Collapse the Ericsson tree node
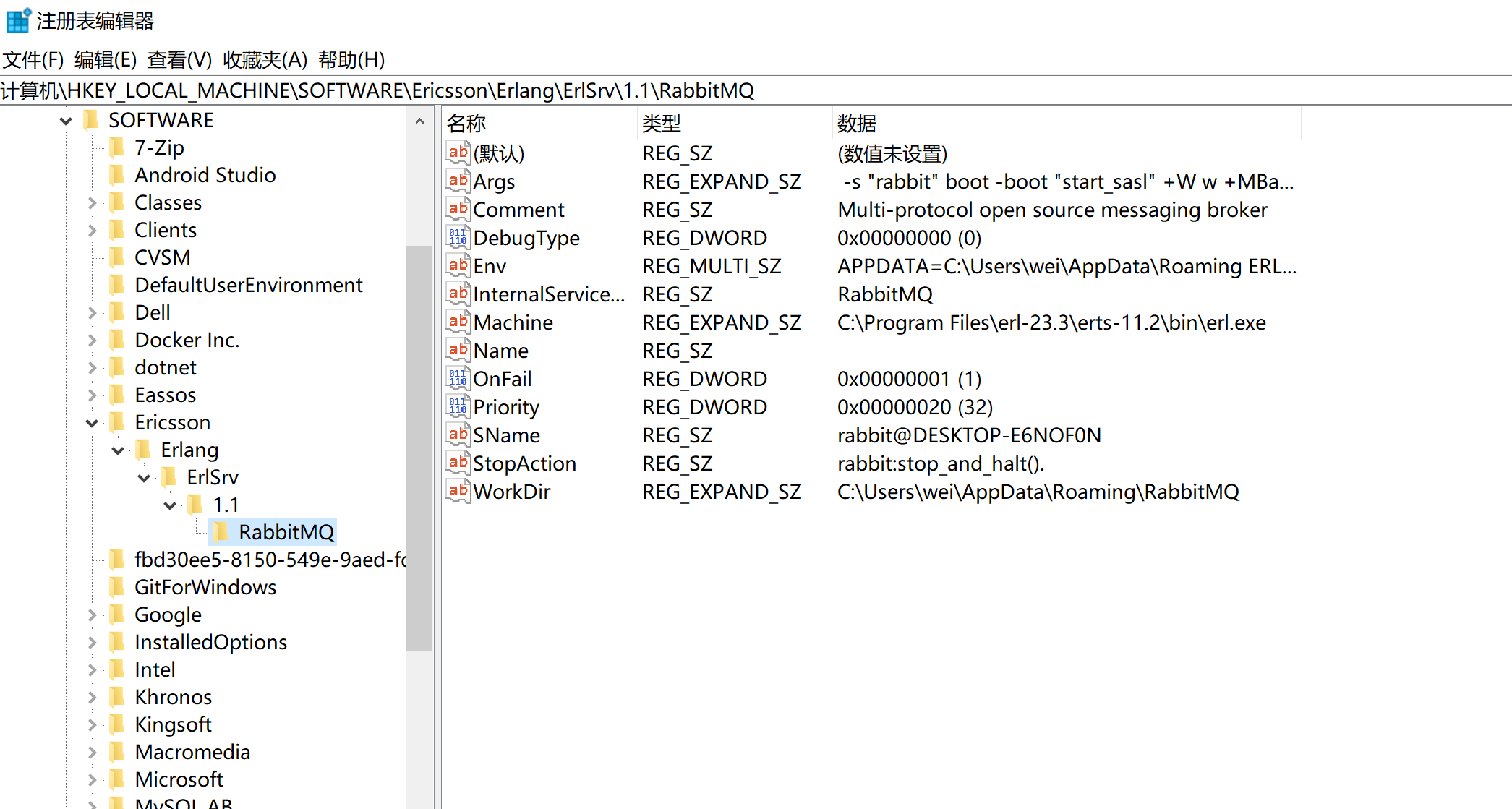This screenshot has height=809, width=1512. click(92, 423)
